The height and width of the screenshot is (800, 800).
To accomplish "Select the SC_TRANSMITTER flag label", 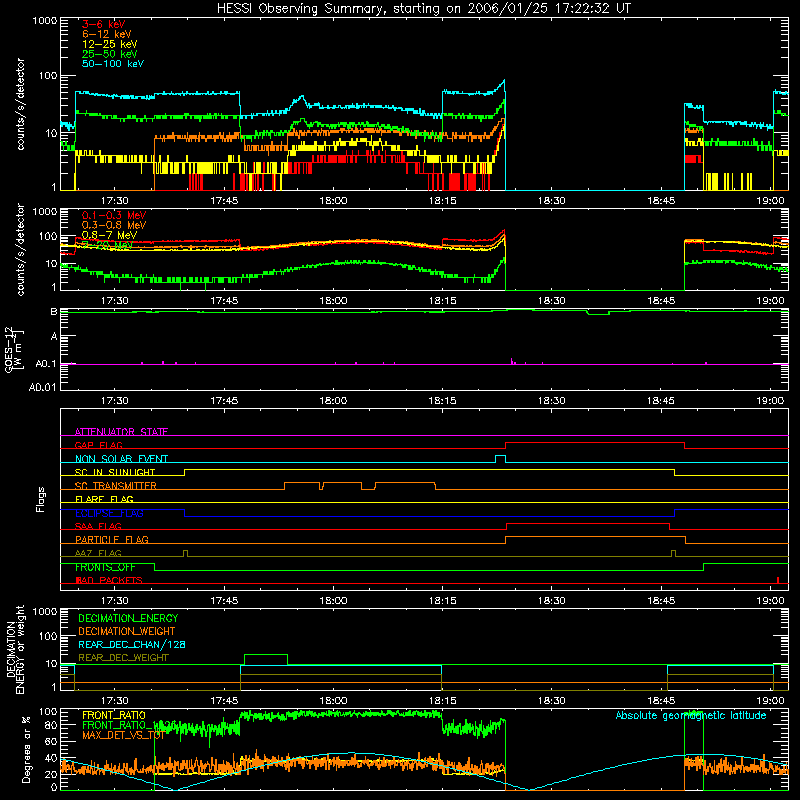I will click(116, 486).
